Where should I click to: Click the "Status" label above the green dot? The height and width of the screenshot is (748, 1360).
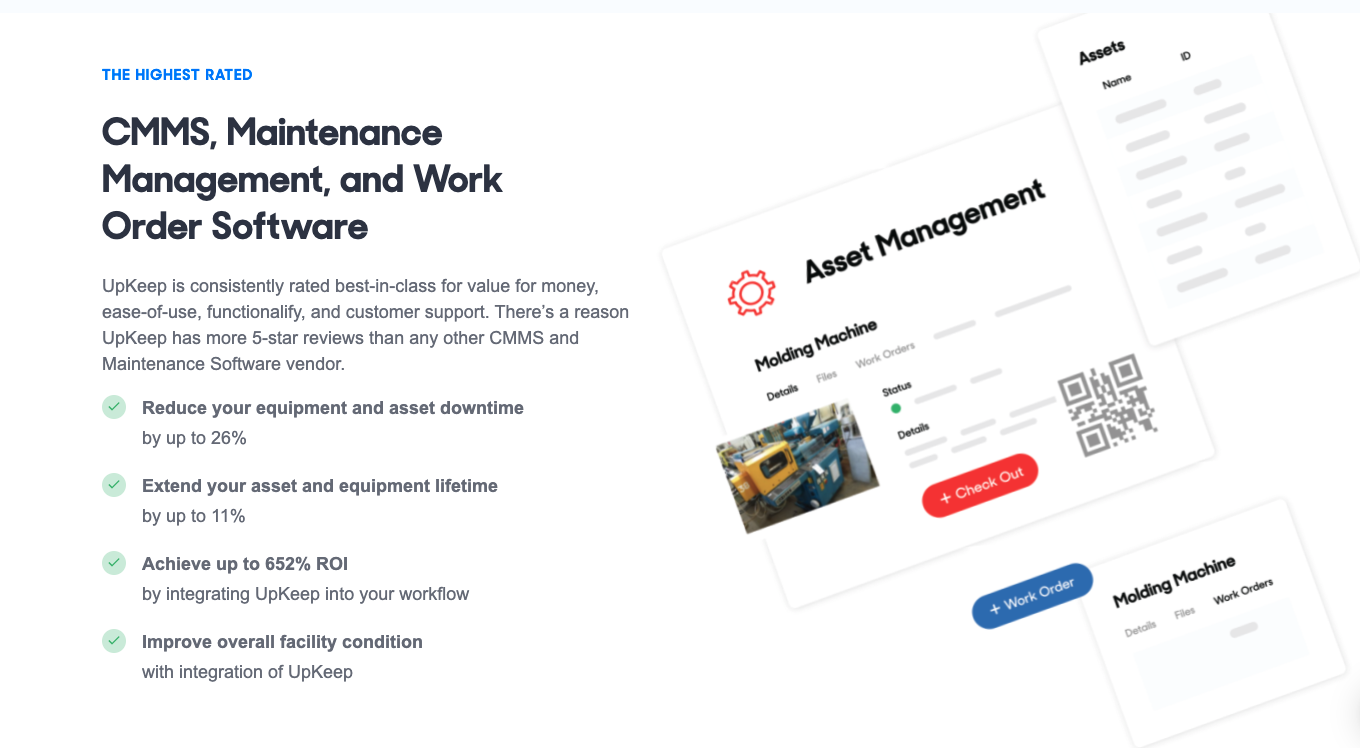(x=897, y=388)
